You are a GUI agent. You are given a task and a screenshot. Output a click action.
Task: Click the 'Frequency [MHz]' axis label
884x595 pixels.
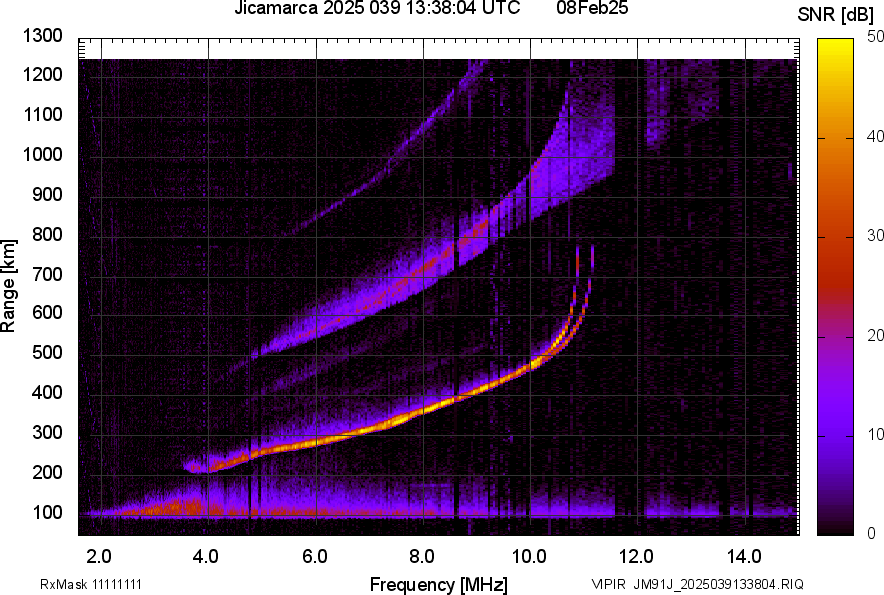click(439, 584)
